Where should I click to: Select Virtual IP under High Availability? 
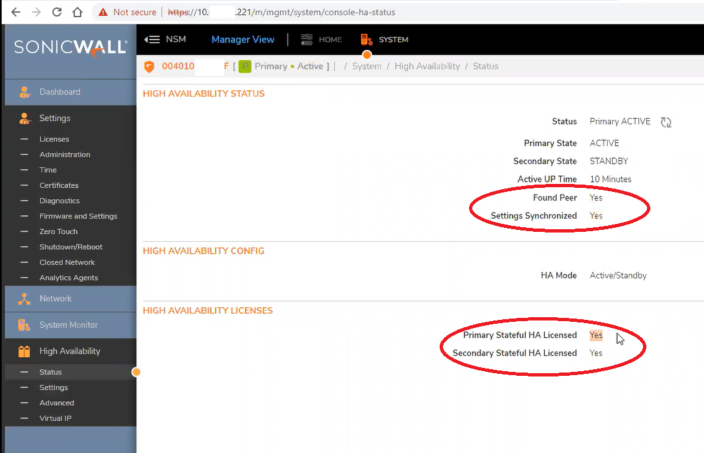click(x=56, y=418)
